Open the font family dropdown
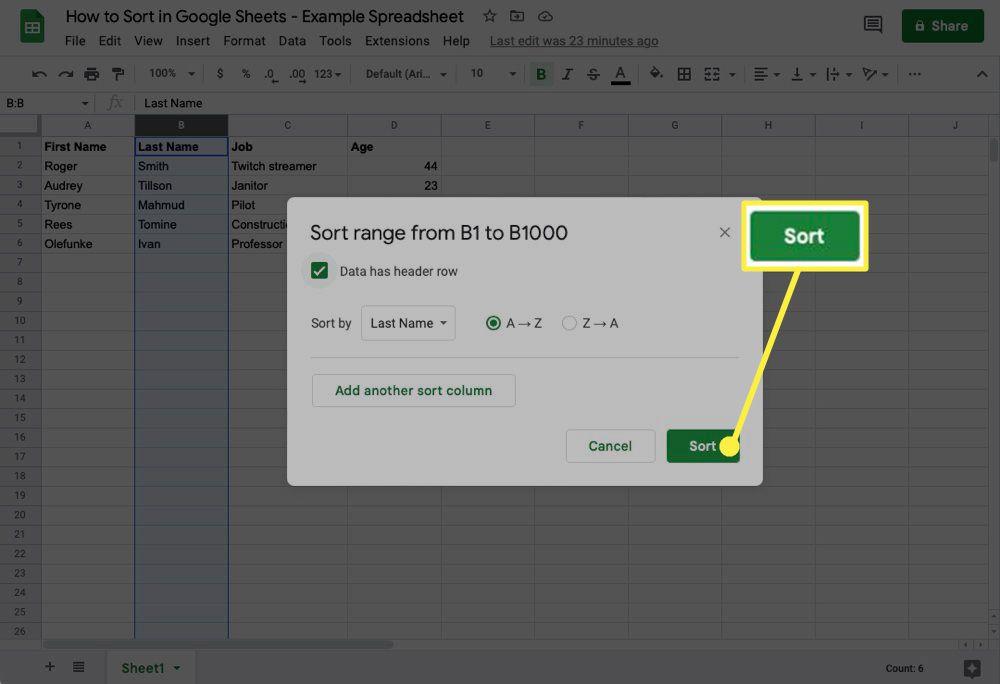The width and height of the screenshot is (1000, 684). [x=406, y=74]
